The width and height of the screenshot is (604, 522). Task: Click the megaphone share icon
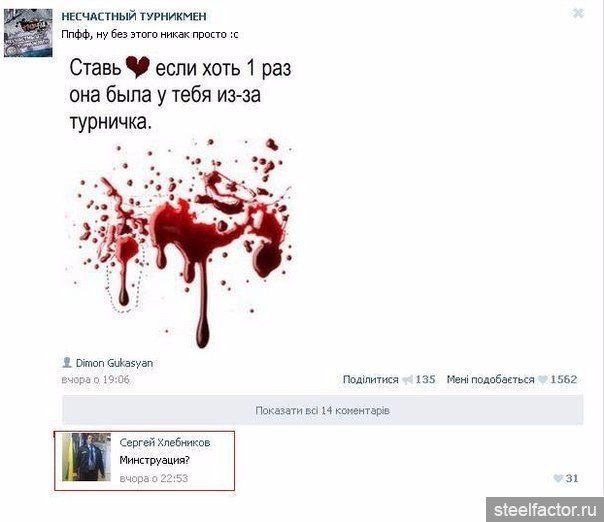point(408,380)
